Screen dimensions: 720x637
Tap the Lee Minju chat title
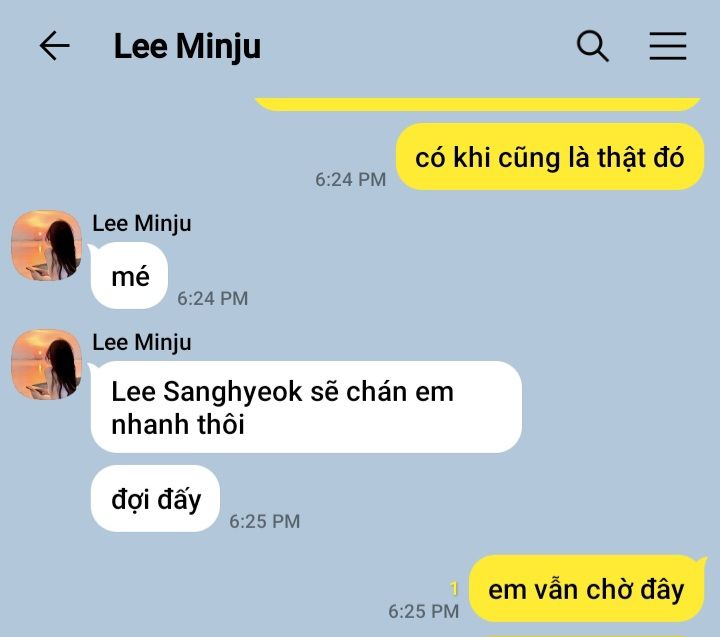187,46
